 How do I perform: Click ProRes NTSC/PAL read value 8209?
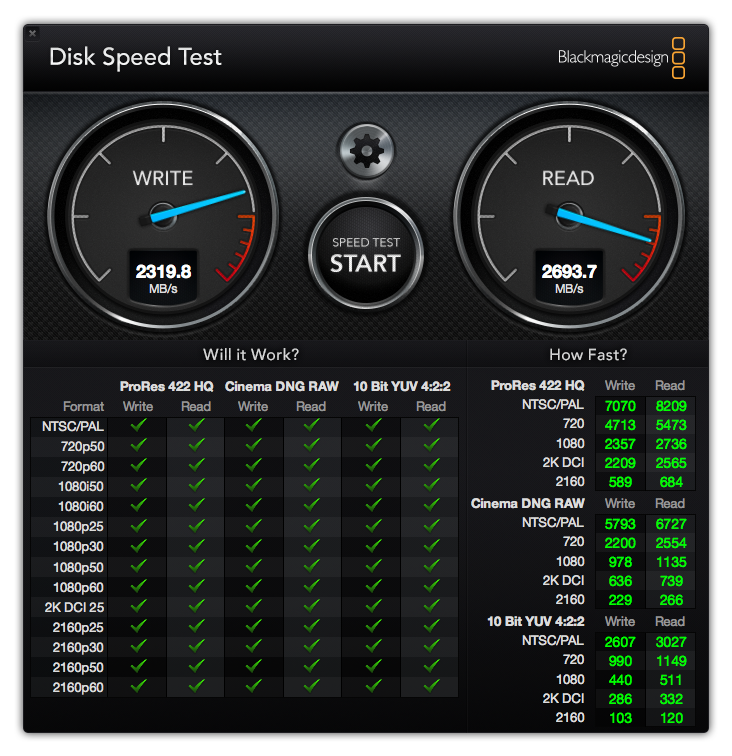click(x=671, y=406)
